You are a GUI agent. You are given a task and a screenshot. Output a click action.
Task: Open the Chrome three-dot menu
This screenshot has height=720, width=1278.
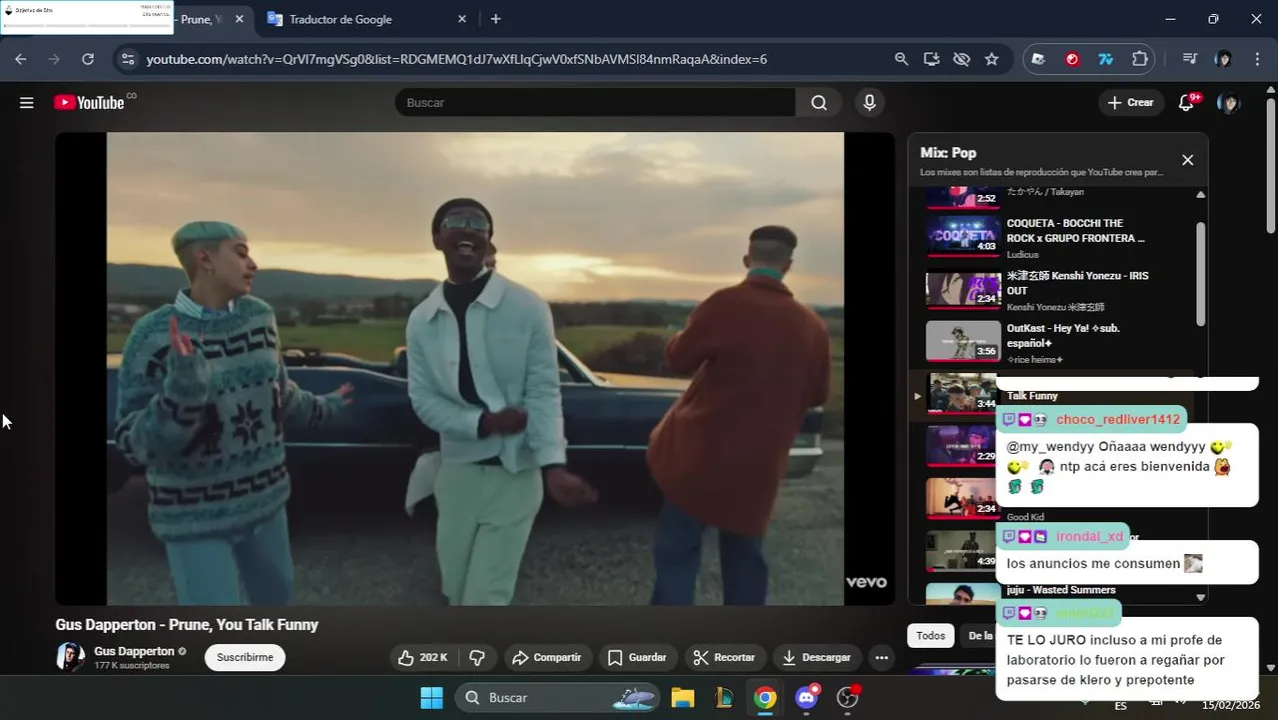[x=1257, y=59]
